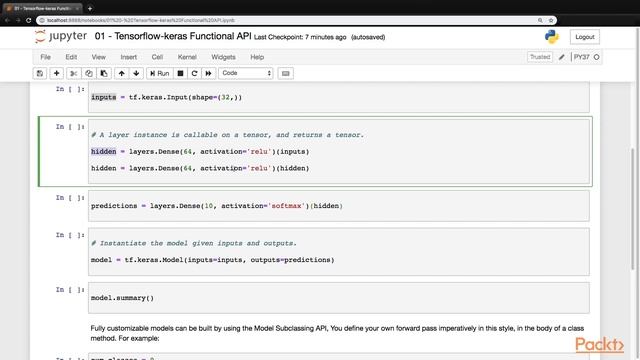
Task: Click the inputs = tf.keras.Input code line
Action: pos(167,97)
